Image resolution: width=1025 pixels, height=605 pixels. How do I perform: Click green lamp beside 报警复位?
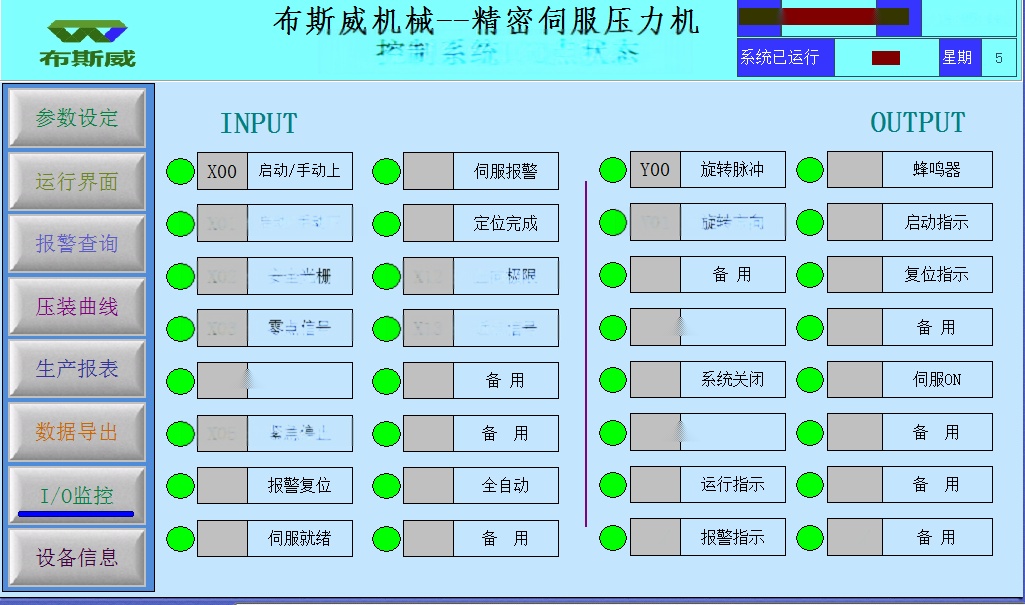tap(180, 486)
